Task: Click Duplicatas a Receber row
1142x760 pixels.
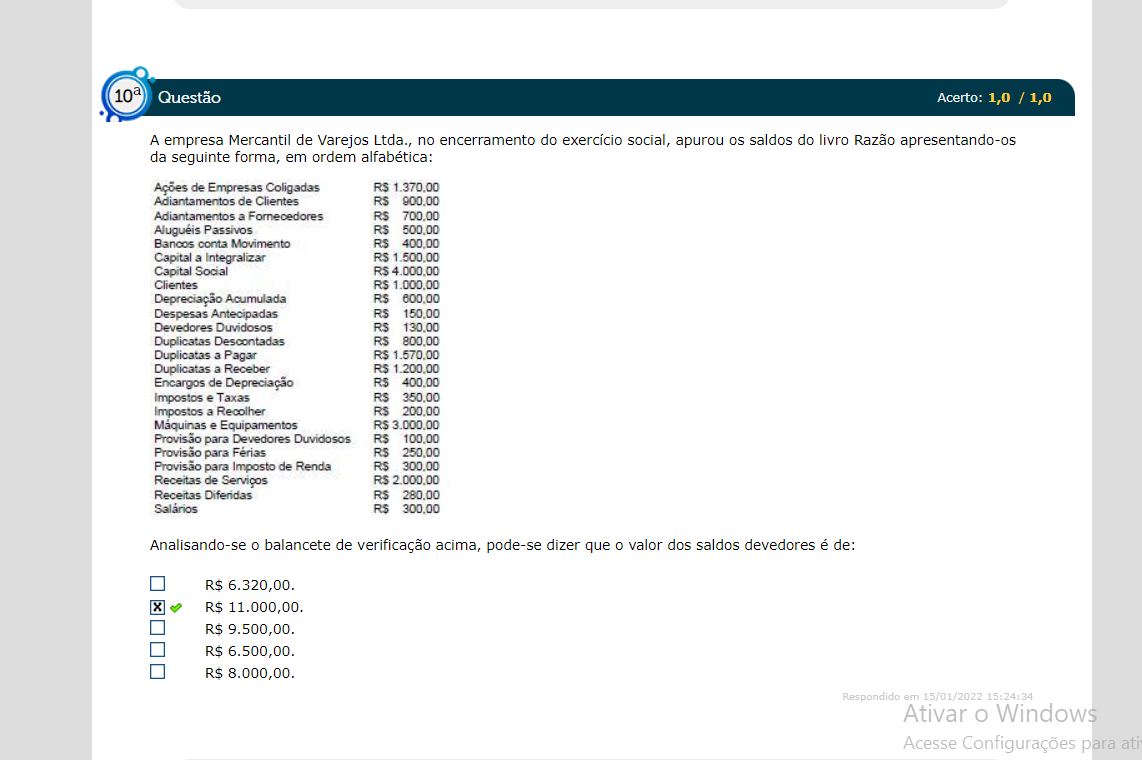Action: 296,368
